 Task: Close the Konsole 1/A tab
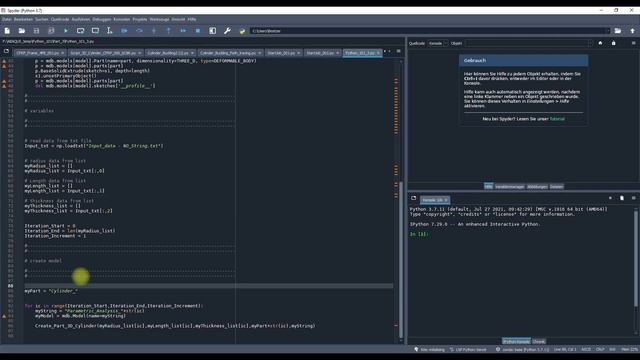click(446, 200)
